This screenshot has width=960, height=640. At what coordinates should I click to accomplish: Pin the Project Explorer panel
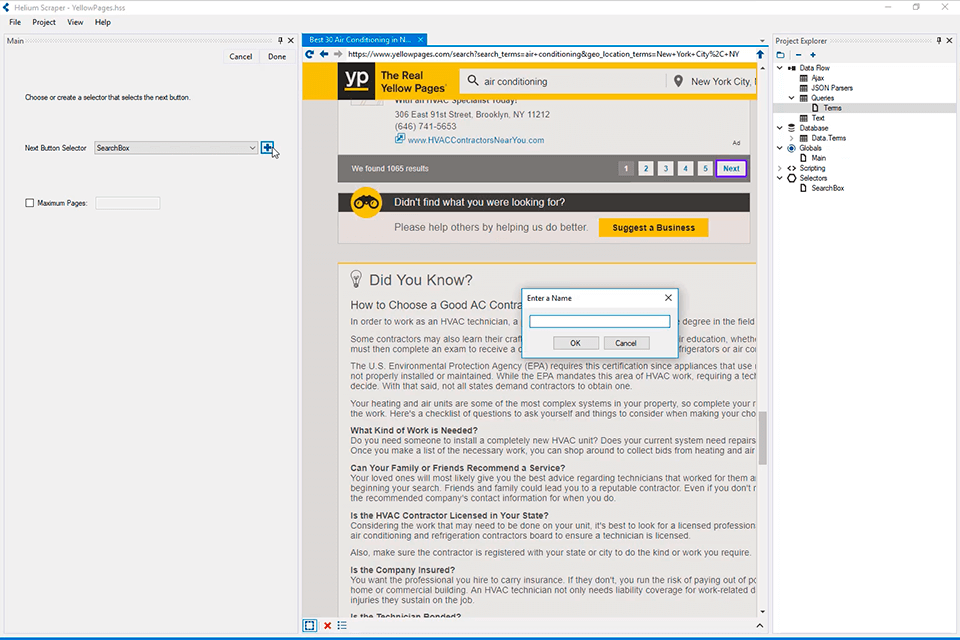[939, 40]
